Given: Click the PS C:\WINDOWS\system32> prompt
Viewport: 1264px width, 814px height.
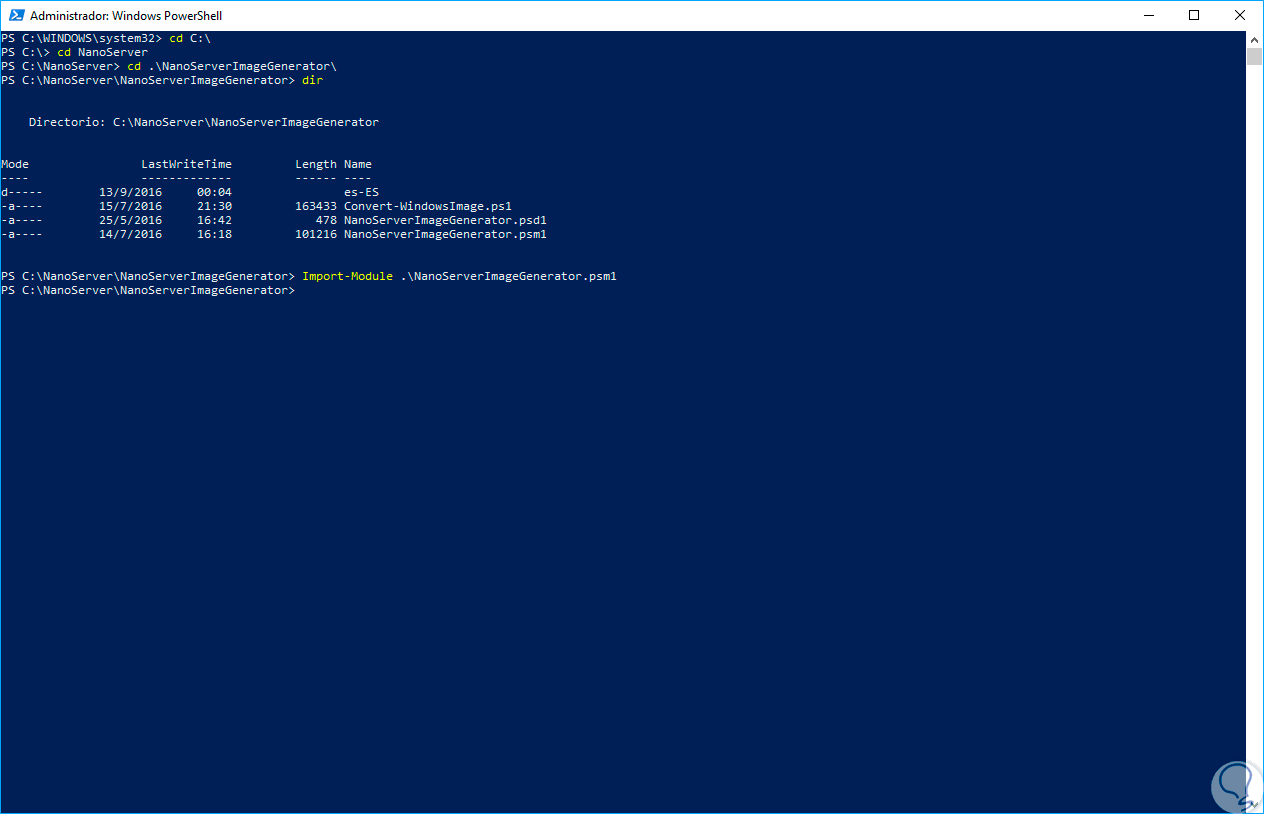Looking at the screenshot, I should [82, 38].
